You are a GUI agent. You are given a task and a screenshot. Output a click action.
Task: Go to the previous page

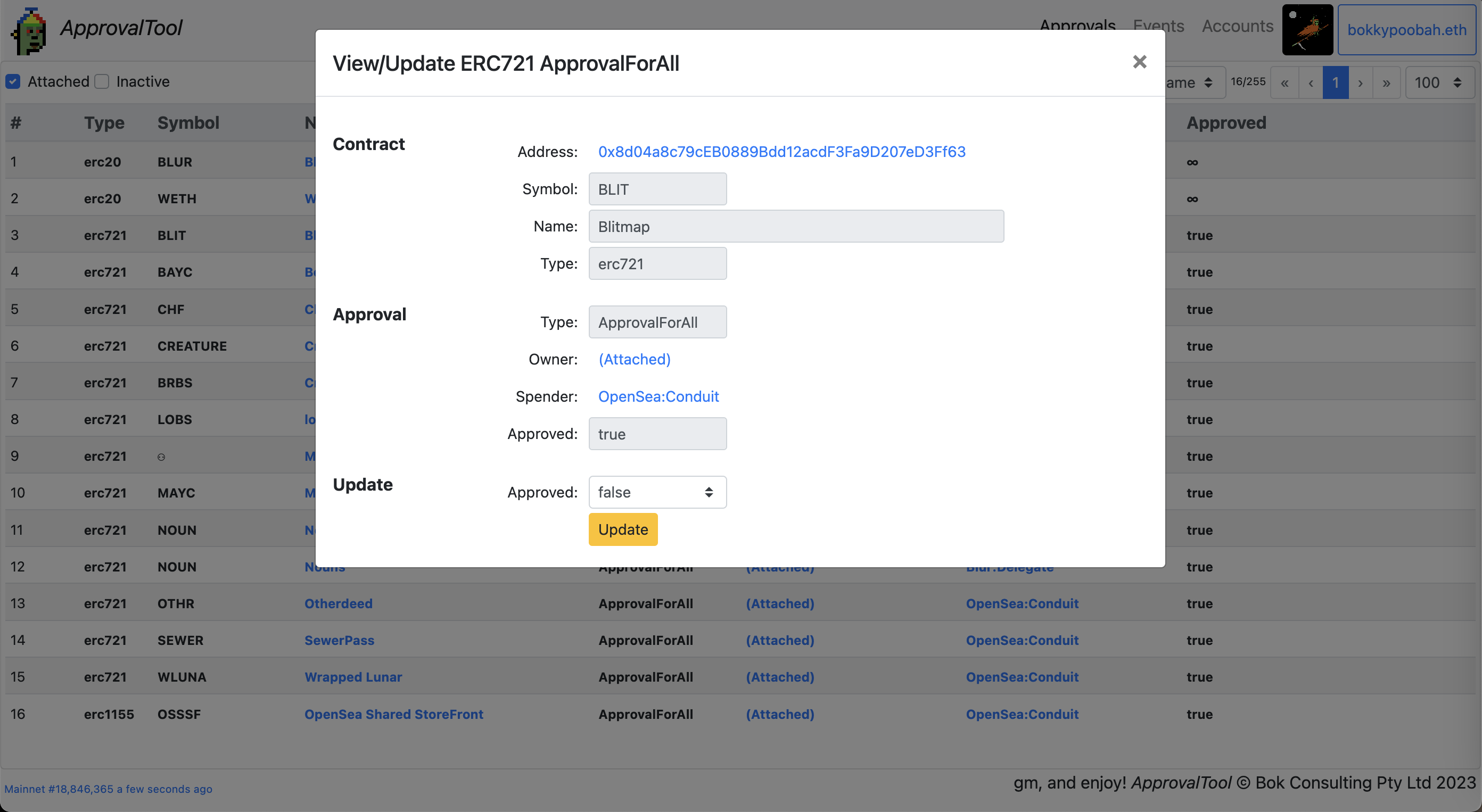(1311, 83)
